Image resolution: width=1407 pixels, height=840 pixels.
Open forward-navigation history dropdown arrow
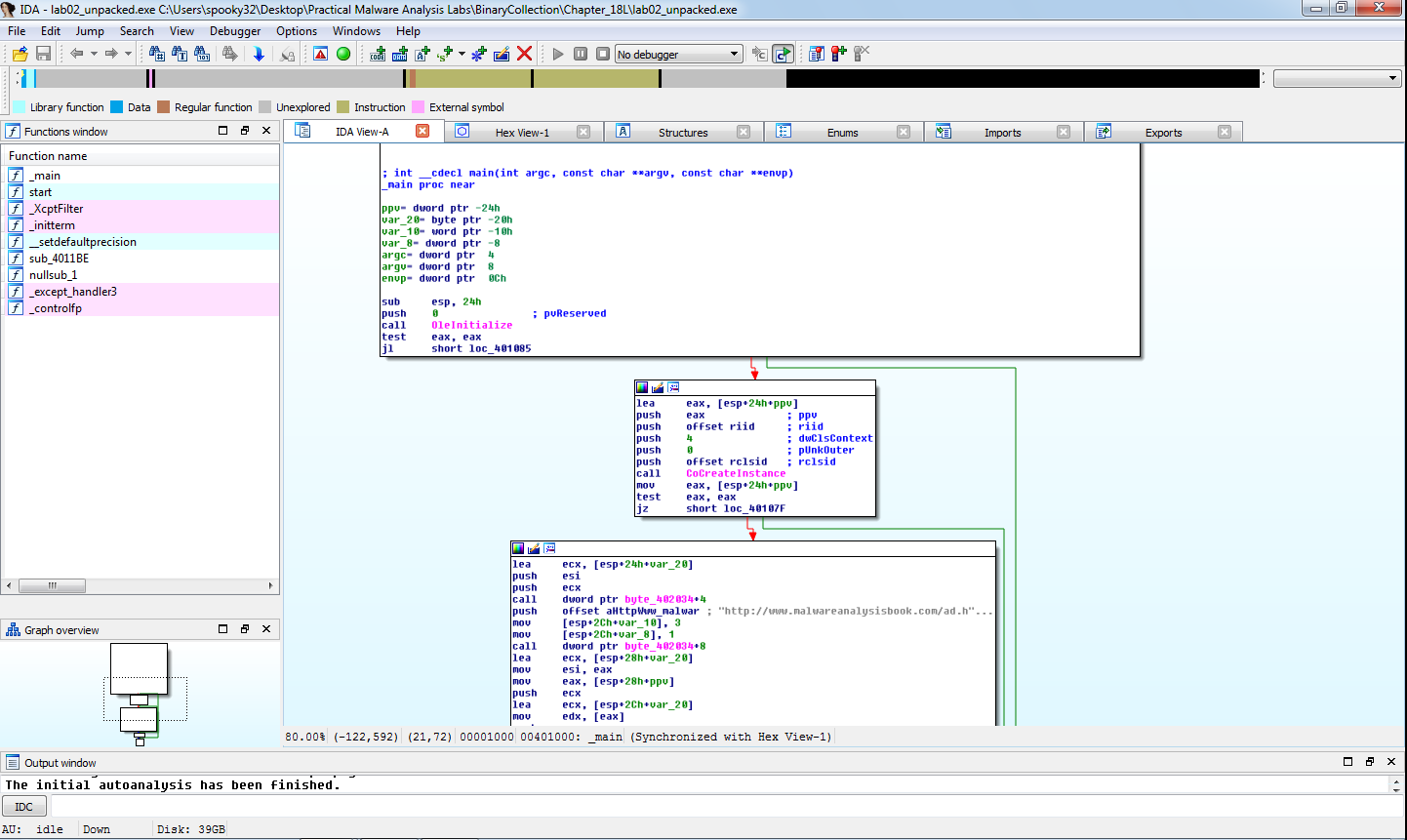128,54
